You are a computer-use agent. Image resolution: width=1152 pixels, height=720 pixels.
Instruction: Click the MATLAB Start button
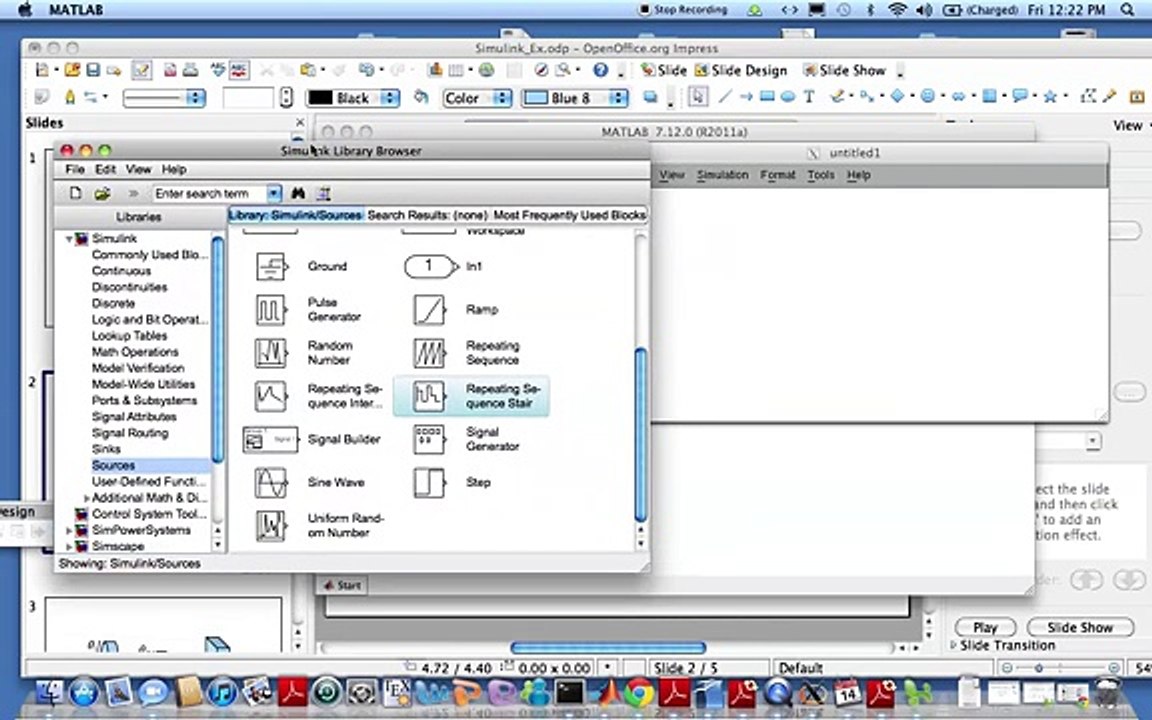click(342, 586)
